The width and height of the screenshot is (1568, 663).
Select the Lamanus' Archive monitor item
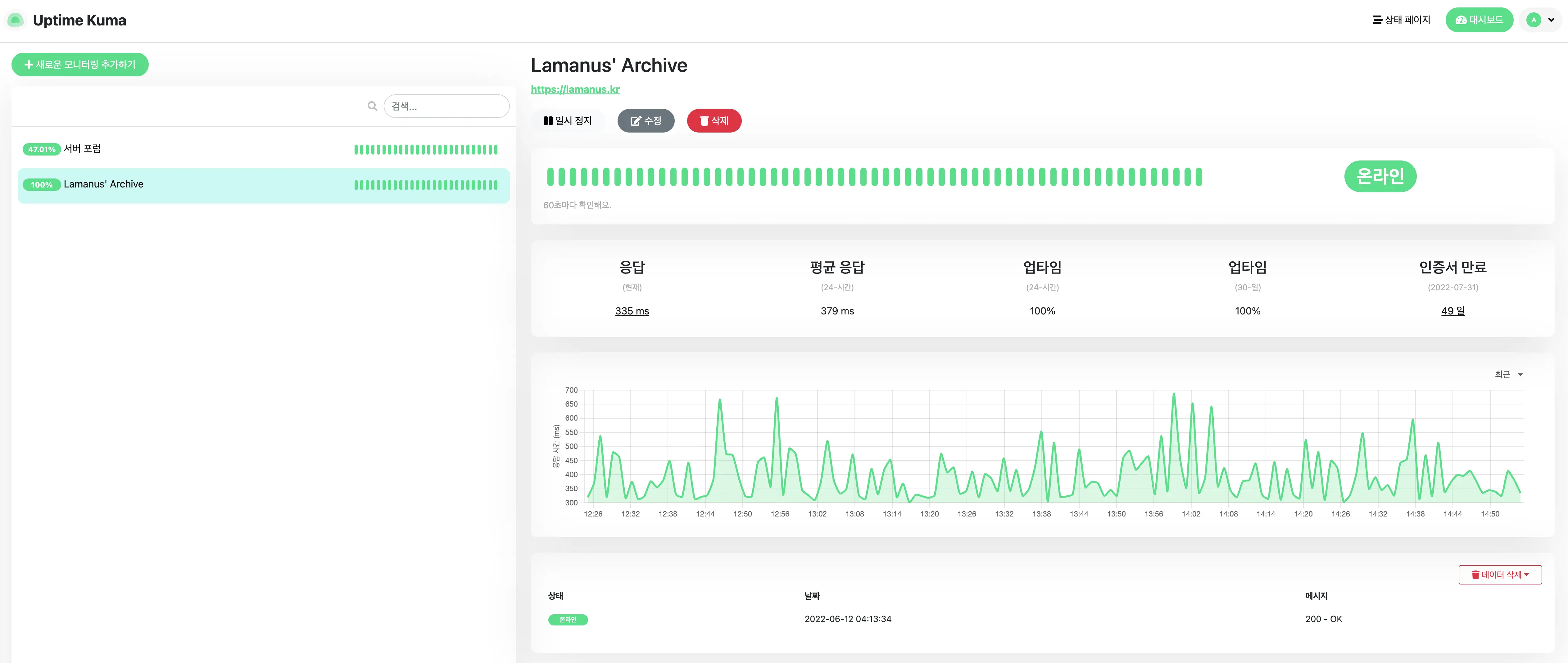[x=103, y=184]
